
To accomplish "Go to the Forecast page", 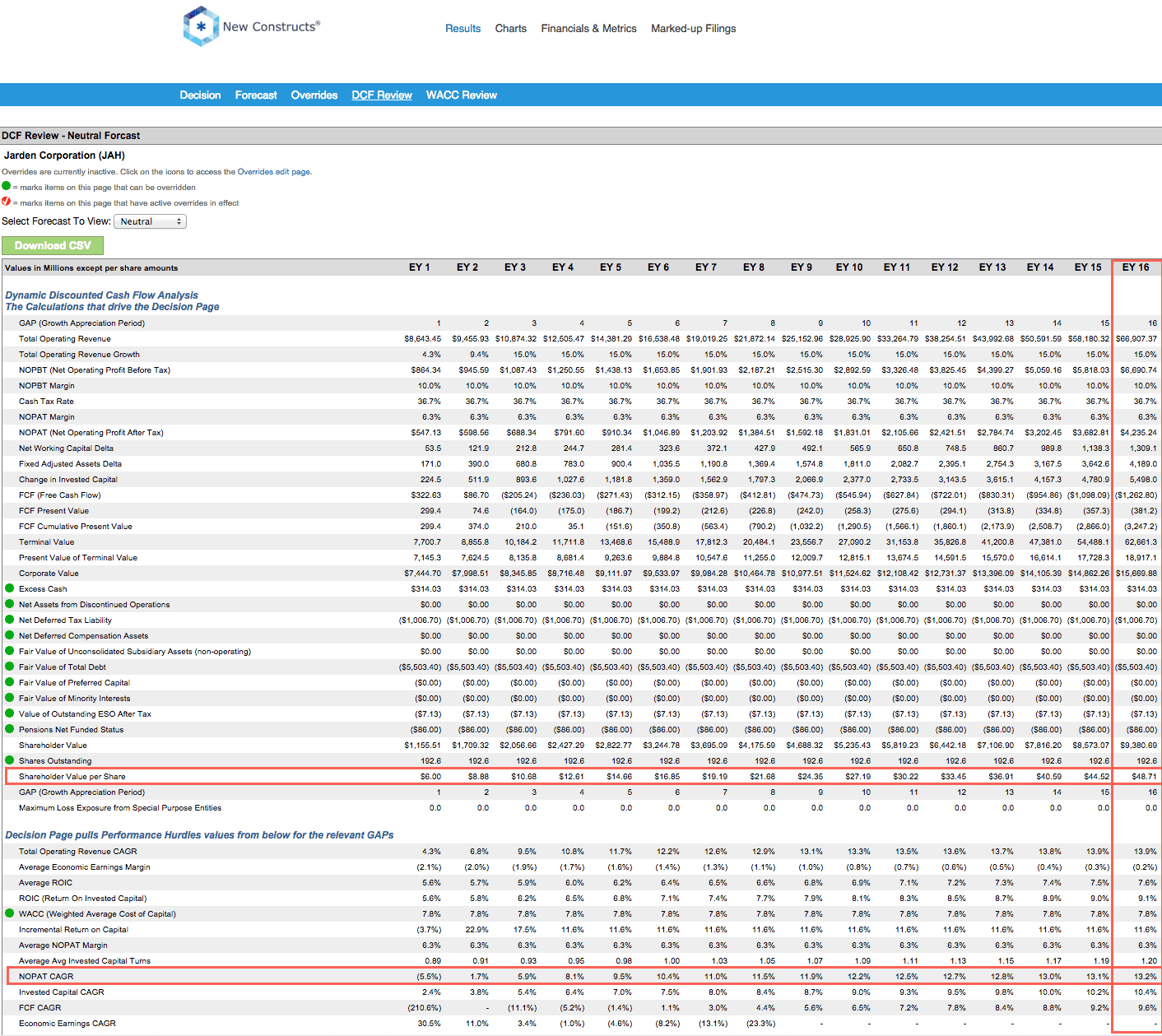I will 256,95.
